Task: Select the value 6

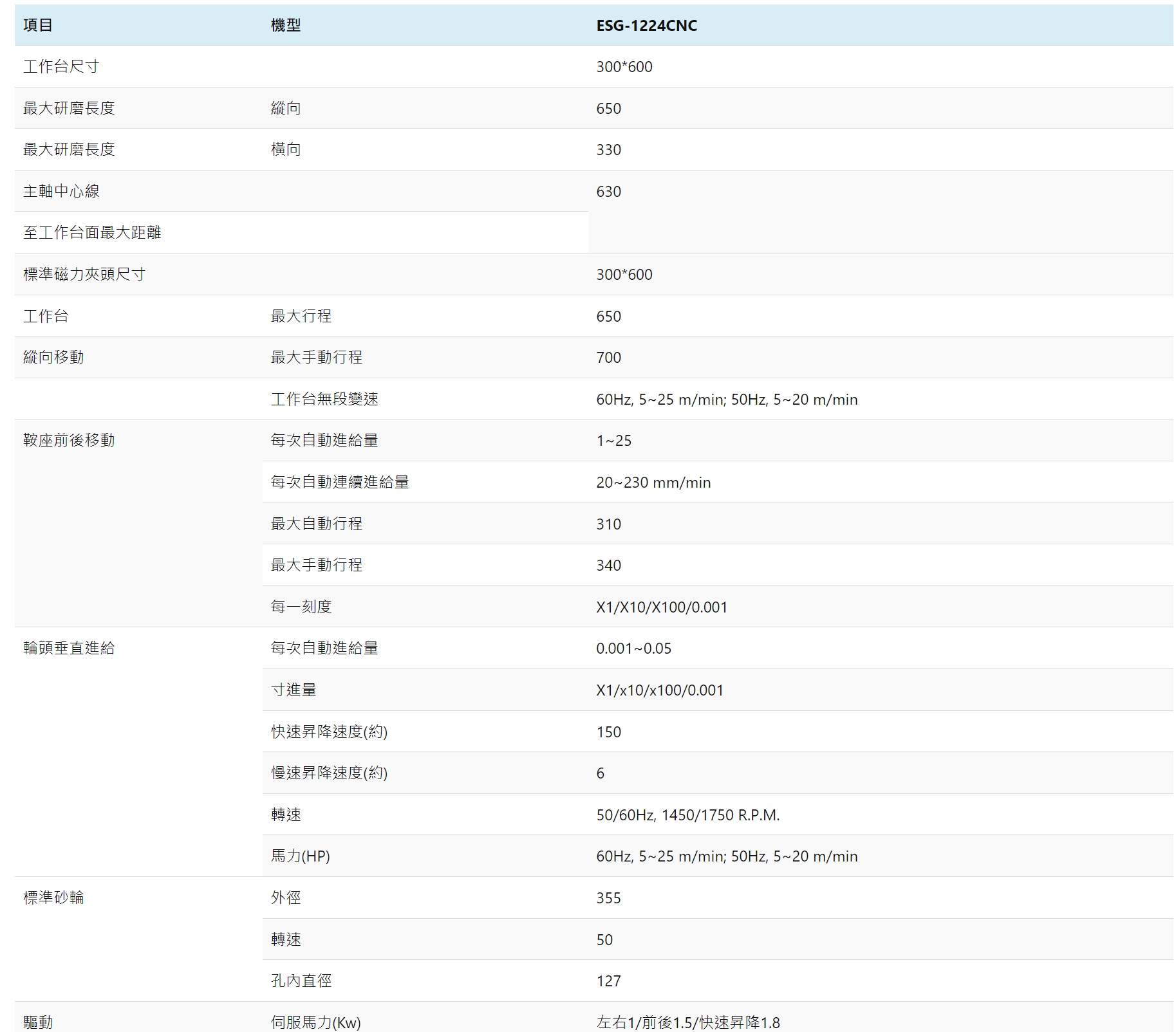Action: click(600, 773)
